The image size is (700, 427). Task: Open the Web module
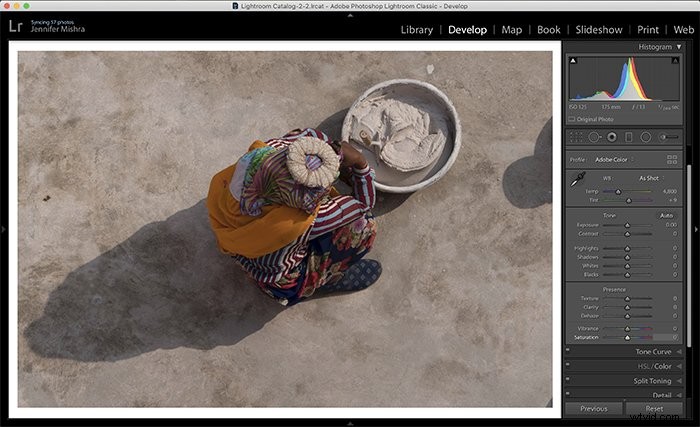(x=683, y=30)
